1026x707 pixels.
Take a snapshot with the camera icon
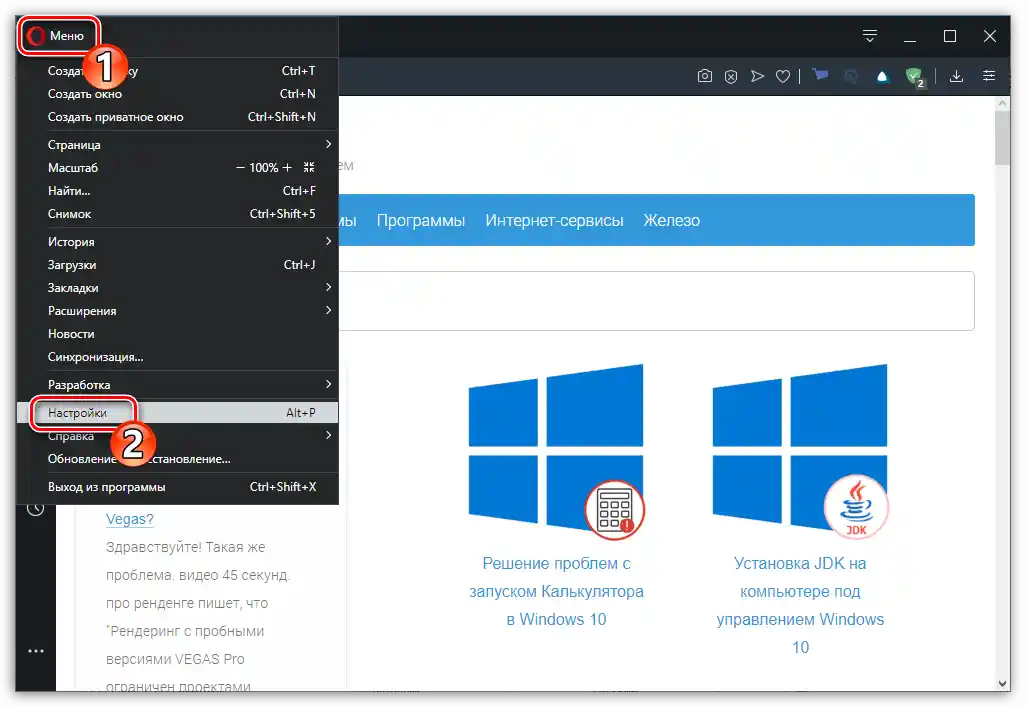coord(704,77)
